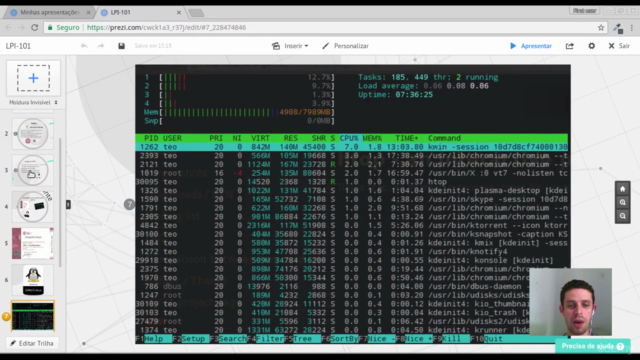Screen dimensions: 640x360
Task: Select path thumbnail number 5
Action: click(33, 243)
